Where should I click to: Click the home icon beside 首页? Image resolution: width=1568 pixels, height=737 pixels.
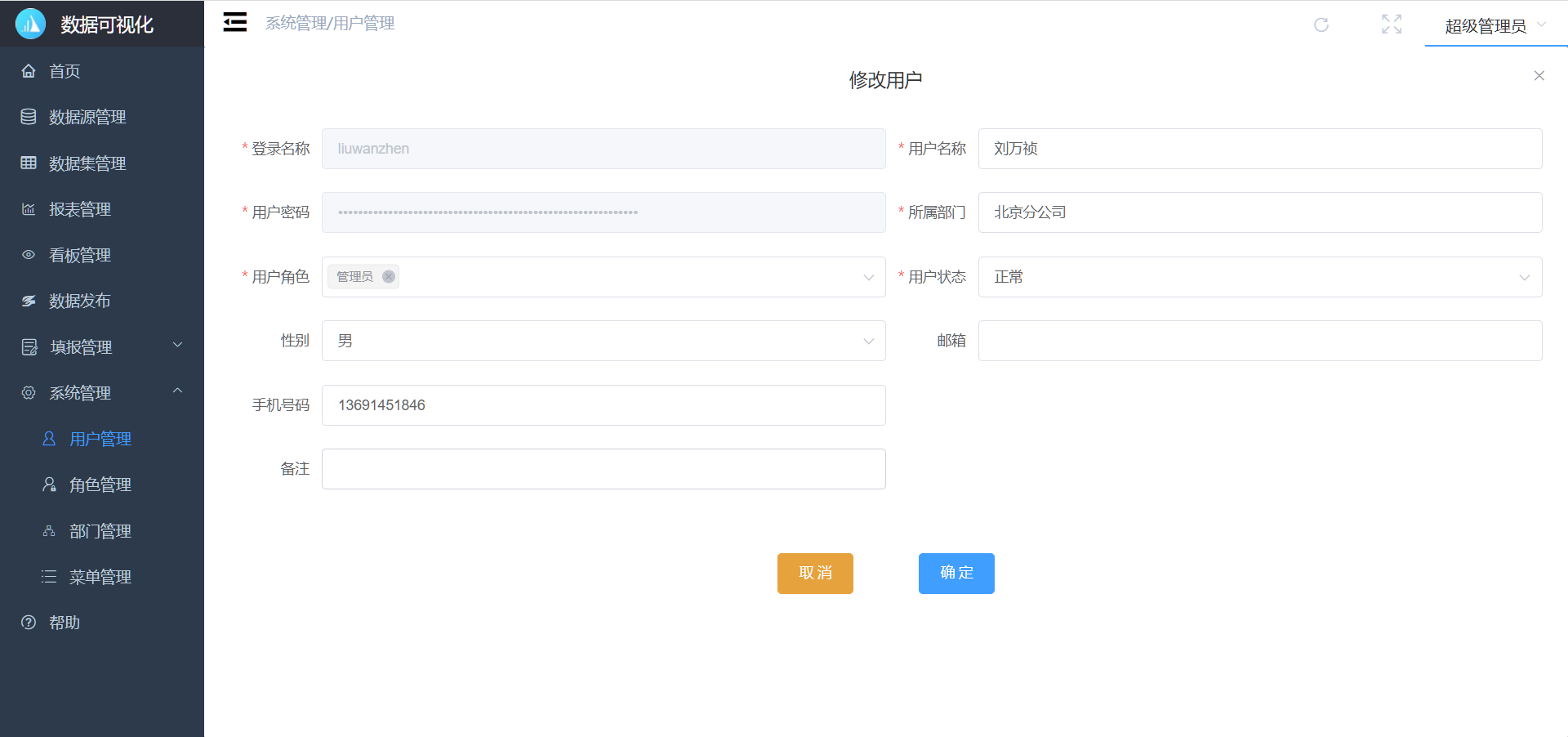(x=29, y=71)
